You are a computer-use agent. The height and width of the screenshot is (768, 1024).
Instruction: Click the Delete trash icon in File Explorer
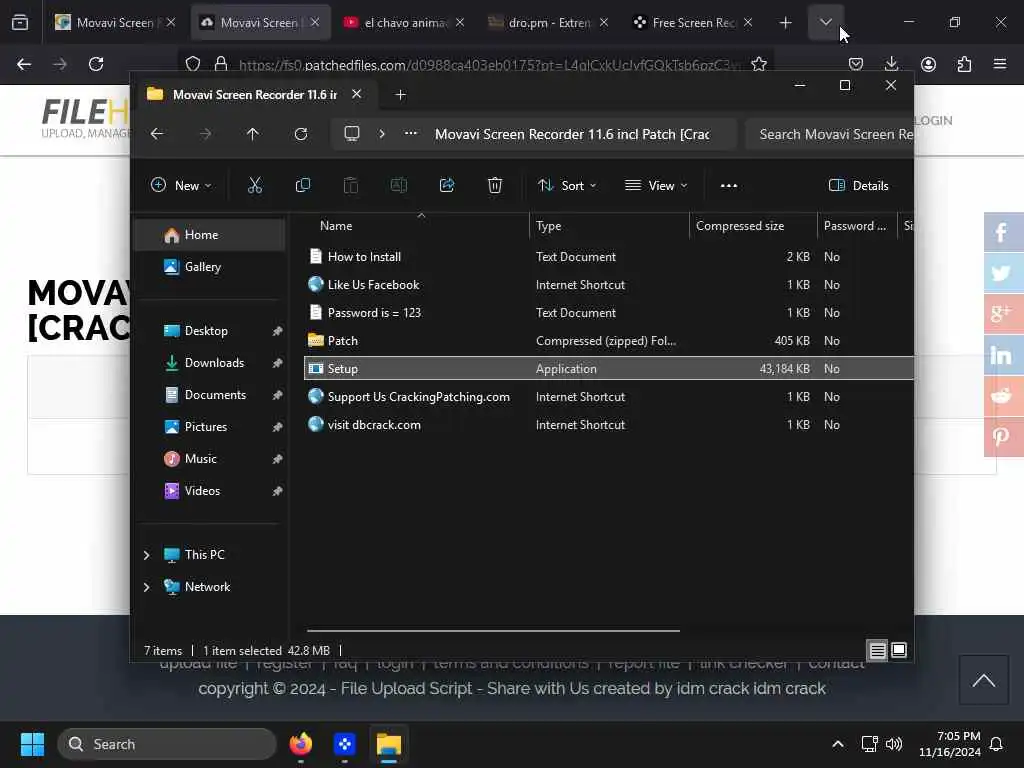pyautogui.click(x=495, y=185)
